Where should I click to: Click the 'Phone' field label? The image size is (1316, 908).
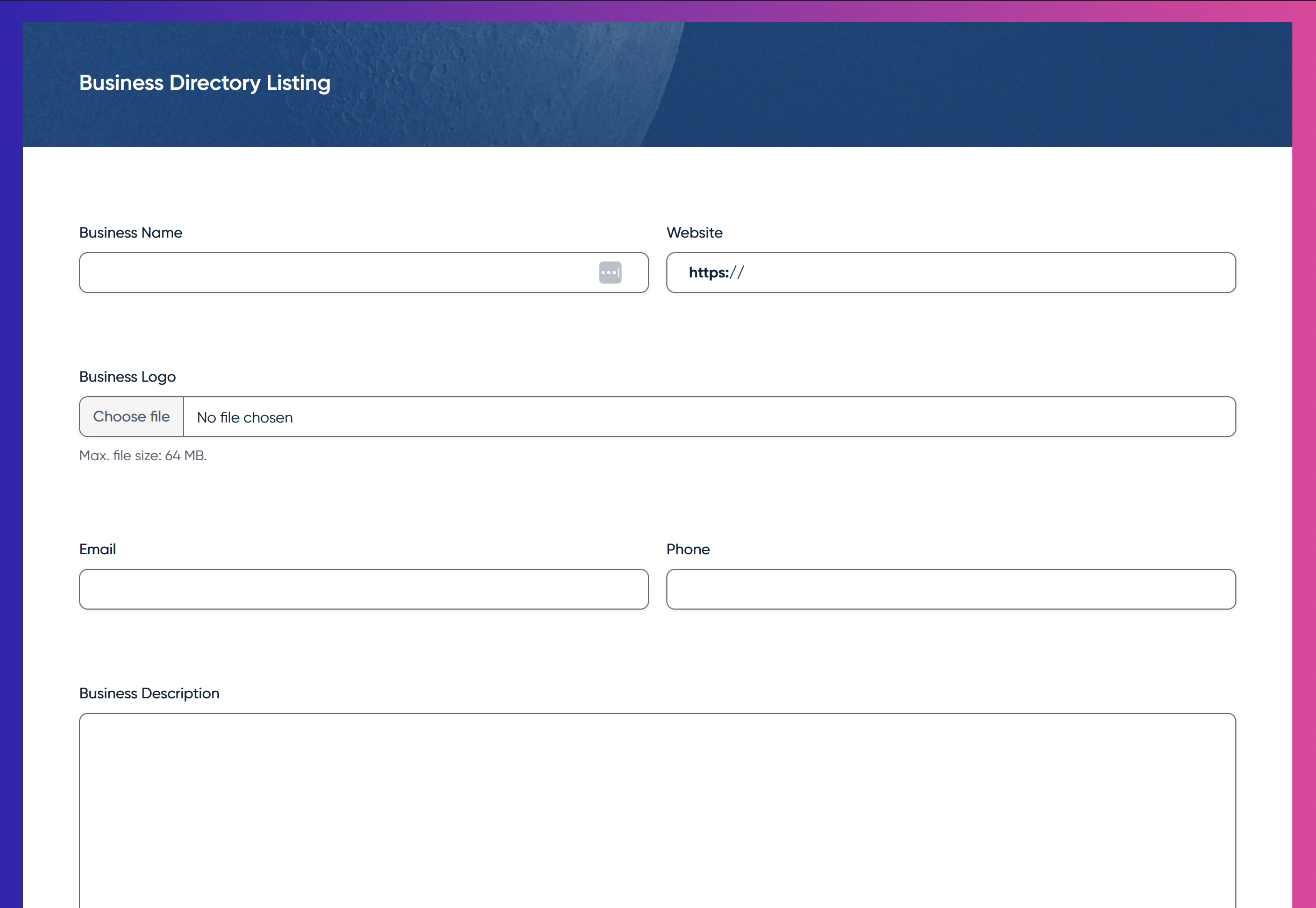[688, 549]
